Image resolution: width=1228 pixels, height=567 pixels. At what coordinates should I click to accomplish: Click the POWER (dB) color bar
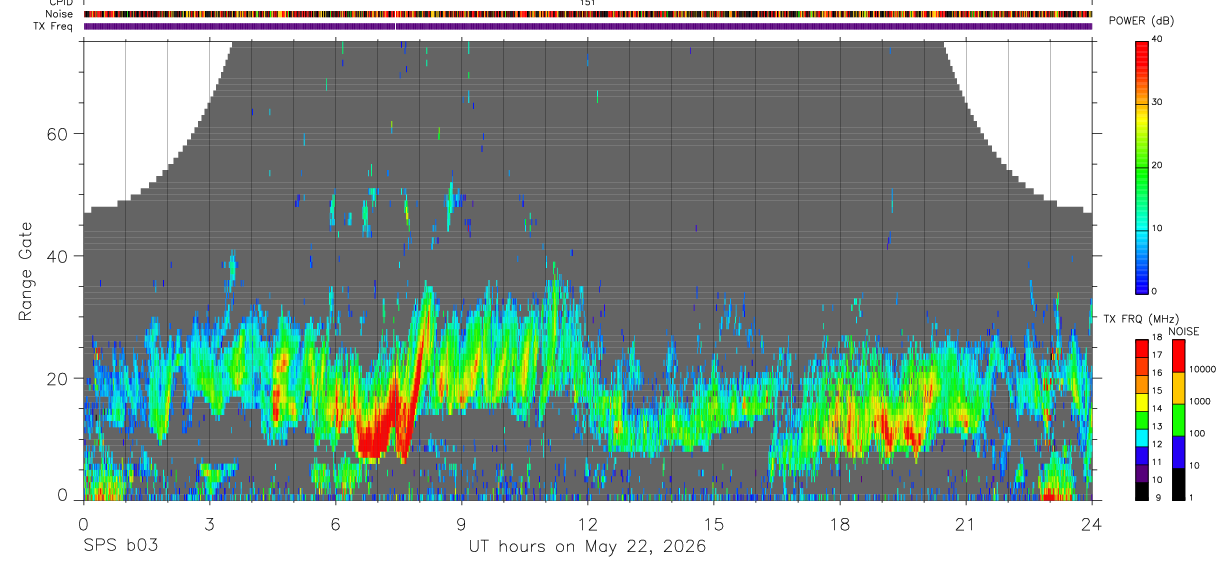click(1142, 166)
